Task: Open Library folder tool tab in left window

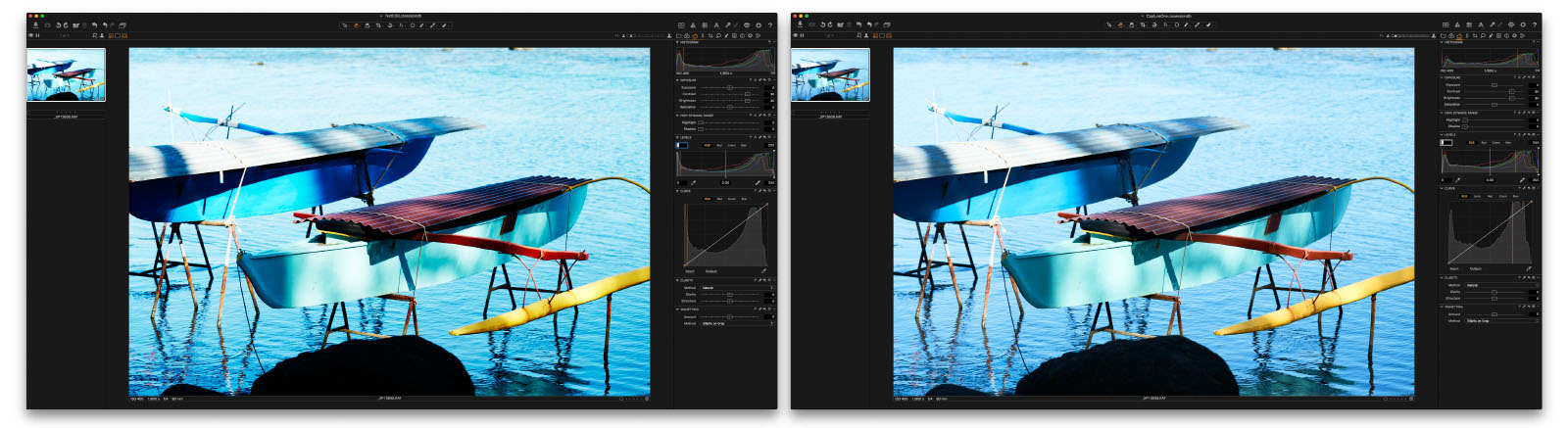Action: click(x=678, y=36)
